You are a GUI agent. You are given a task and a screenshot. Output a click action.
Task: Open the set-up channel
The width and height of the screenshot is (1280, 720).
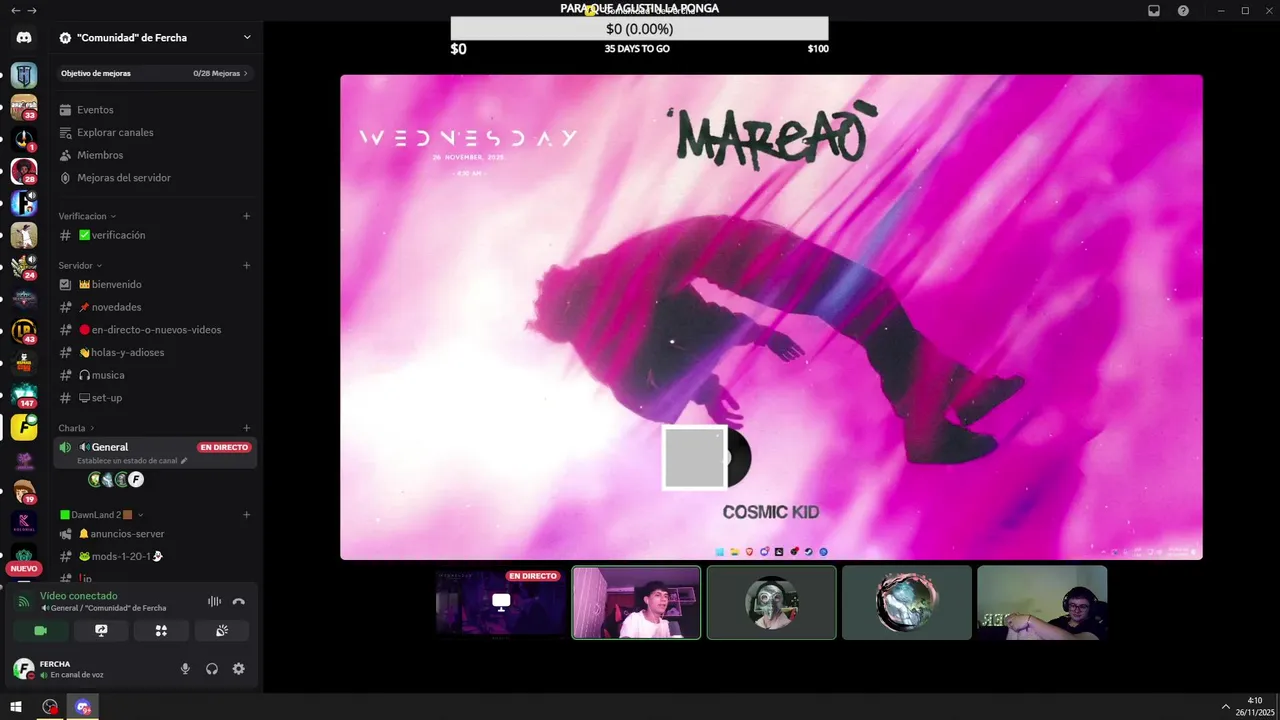point(154,398)
